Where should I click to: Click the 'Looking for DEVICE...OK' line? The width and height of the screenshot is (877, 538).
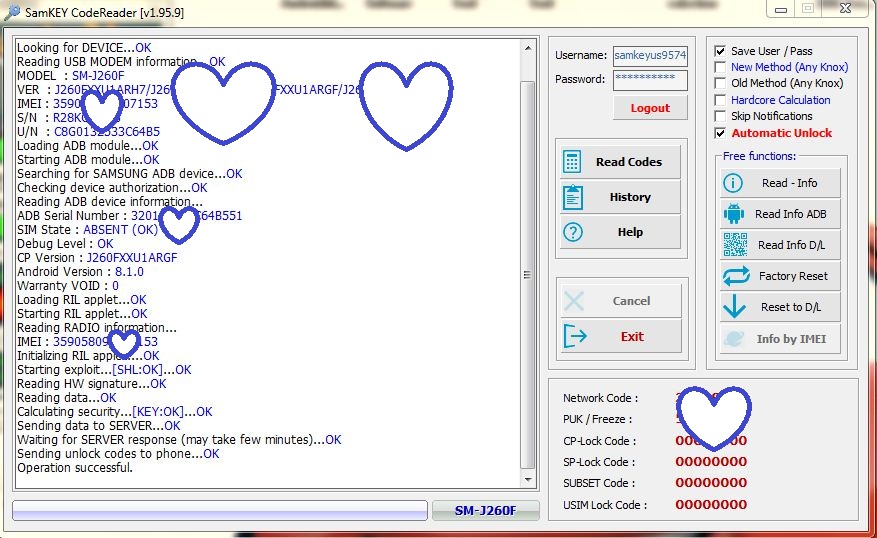tap(84, 48)
